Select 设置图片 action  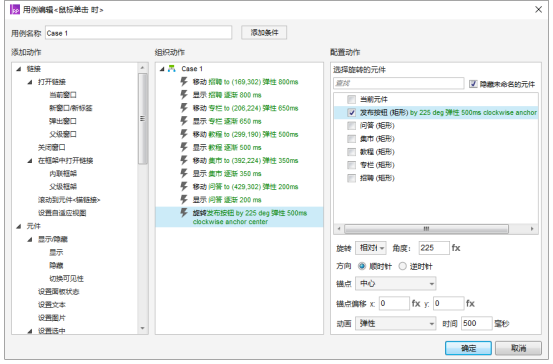(51, 317)
